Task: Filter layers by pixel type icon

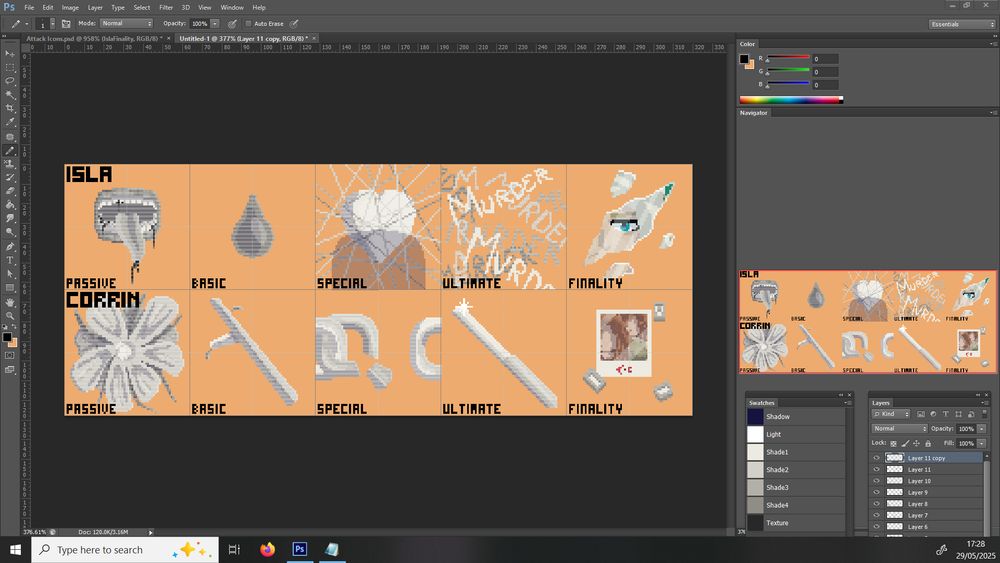Action: tap(920, 414)
